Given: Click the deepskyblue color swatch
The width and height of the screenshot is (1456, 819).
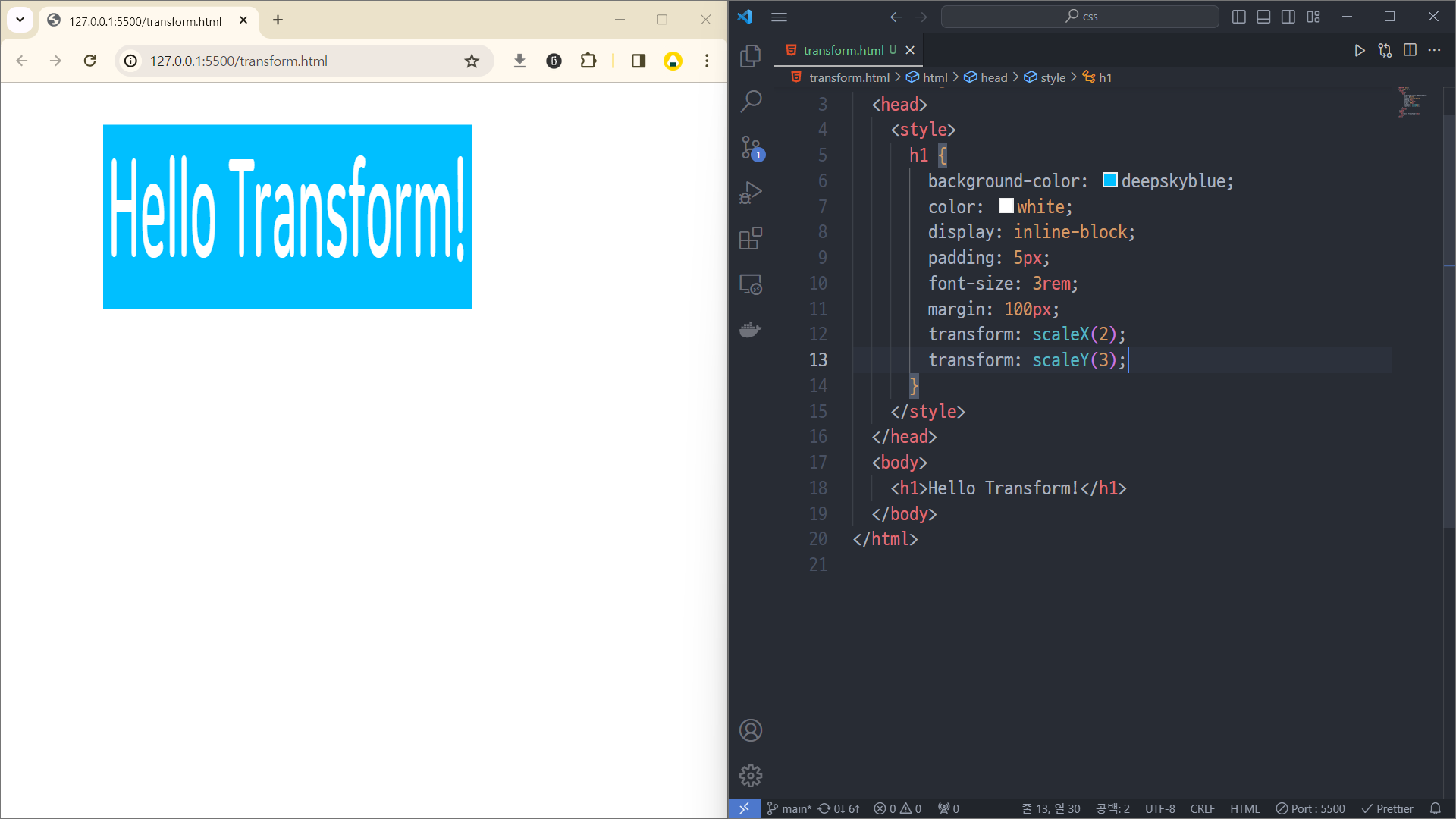Looking at the screenshot, I should click(x=1109, y=180).
